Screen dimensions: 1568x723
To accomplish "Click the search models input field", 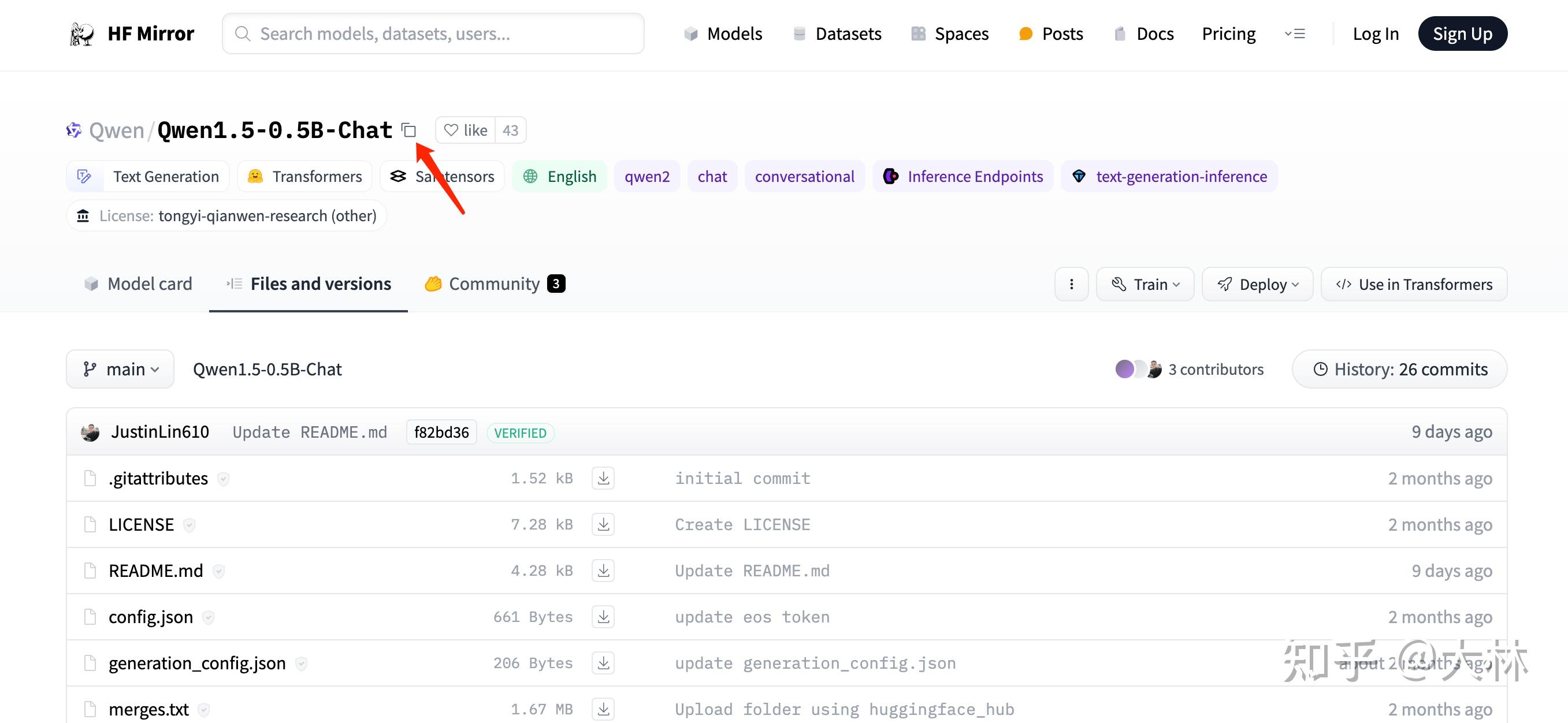I will pos(433,33).
